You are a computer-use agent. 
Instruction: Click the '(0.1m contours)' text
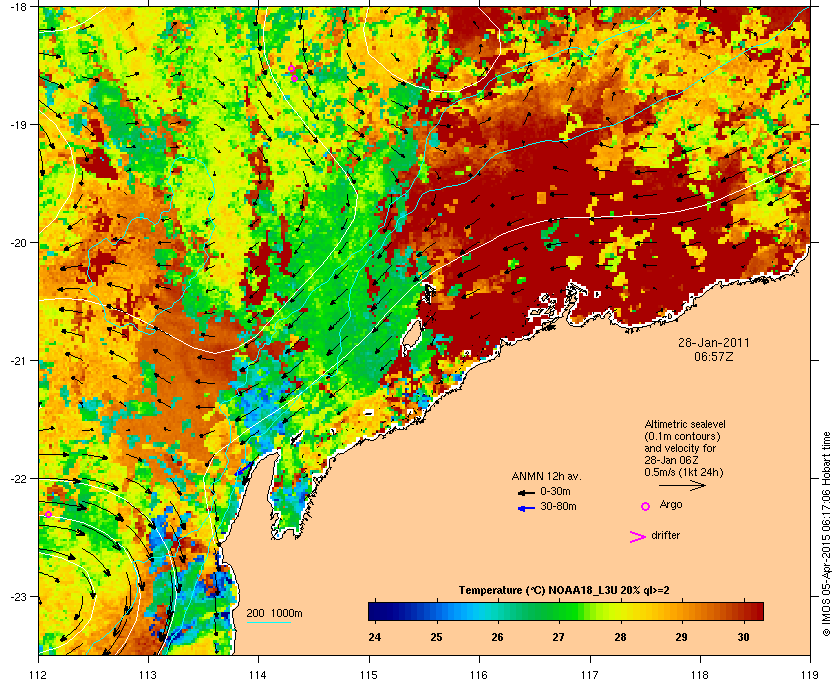coord(682,436)
